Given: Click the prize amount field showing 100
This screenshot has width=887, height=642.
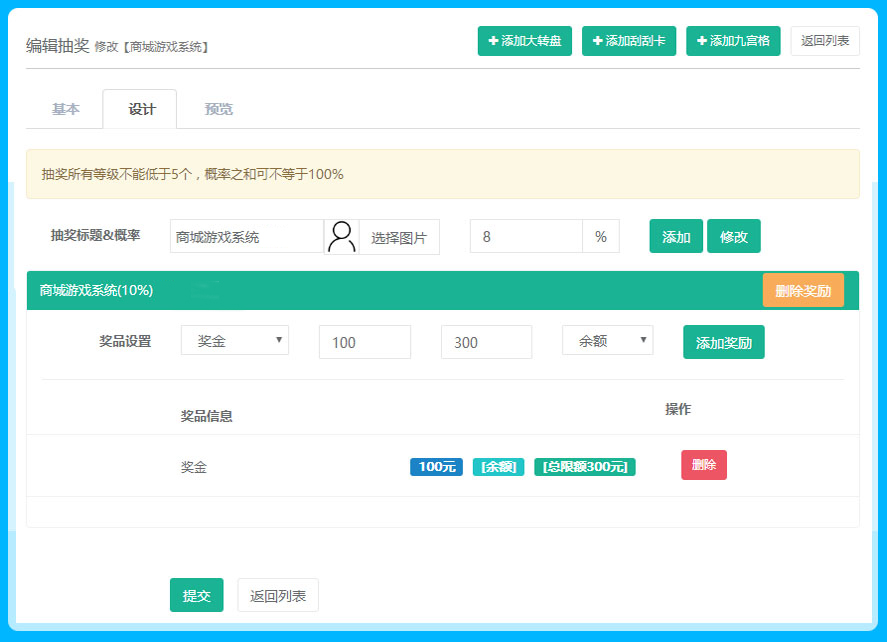Looking at the screenshot, I should (364, 342).
